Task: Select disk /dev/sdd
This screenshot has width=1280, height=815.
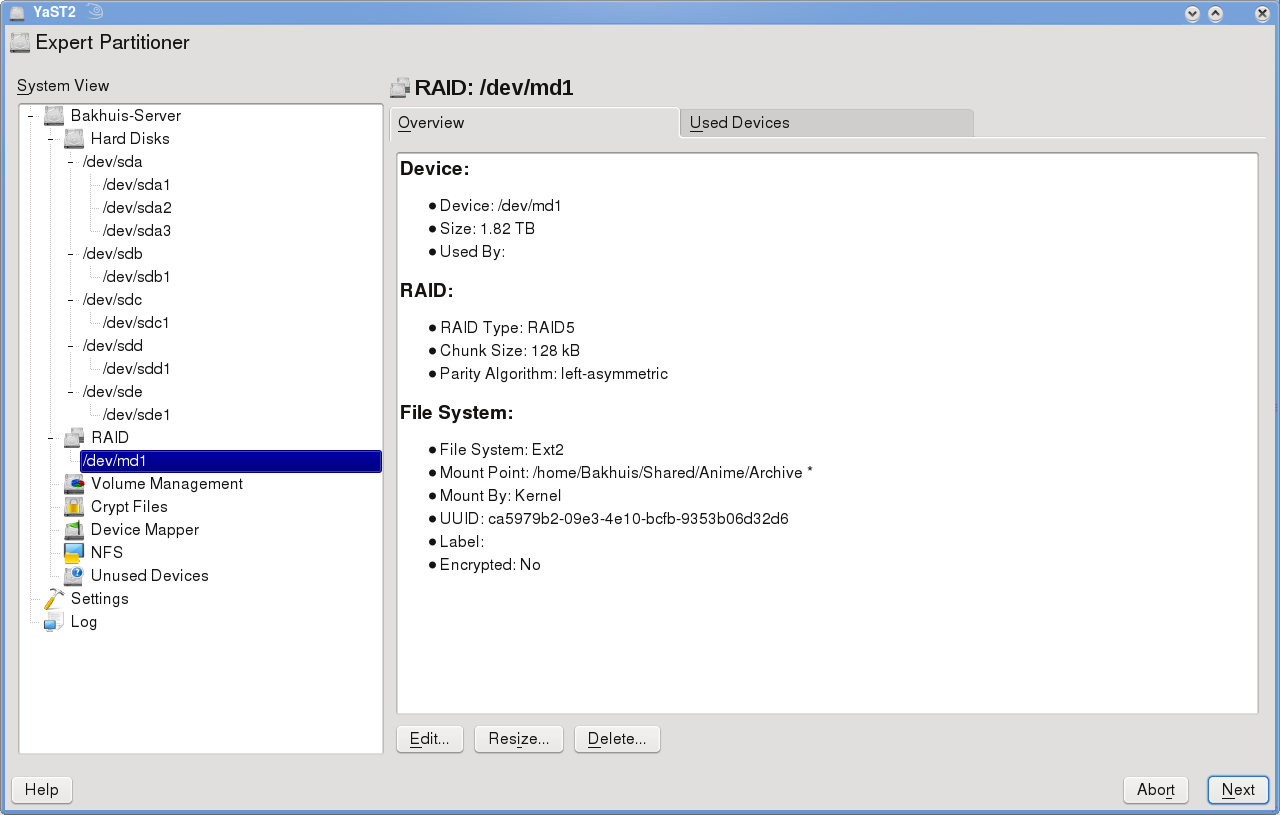Action: [x=113, y=346]
